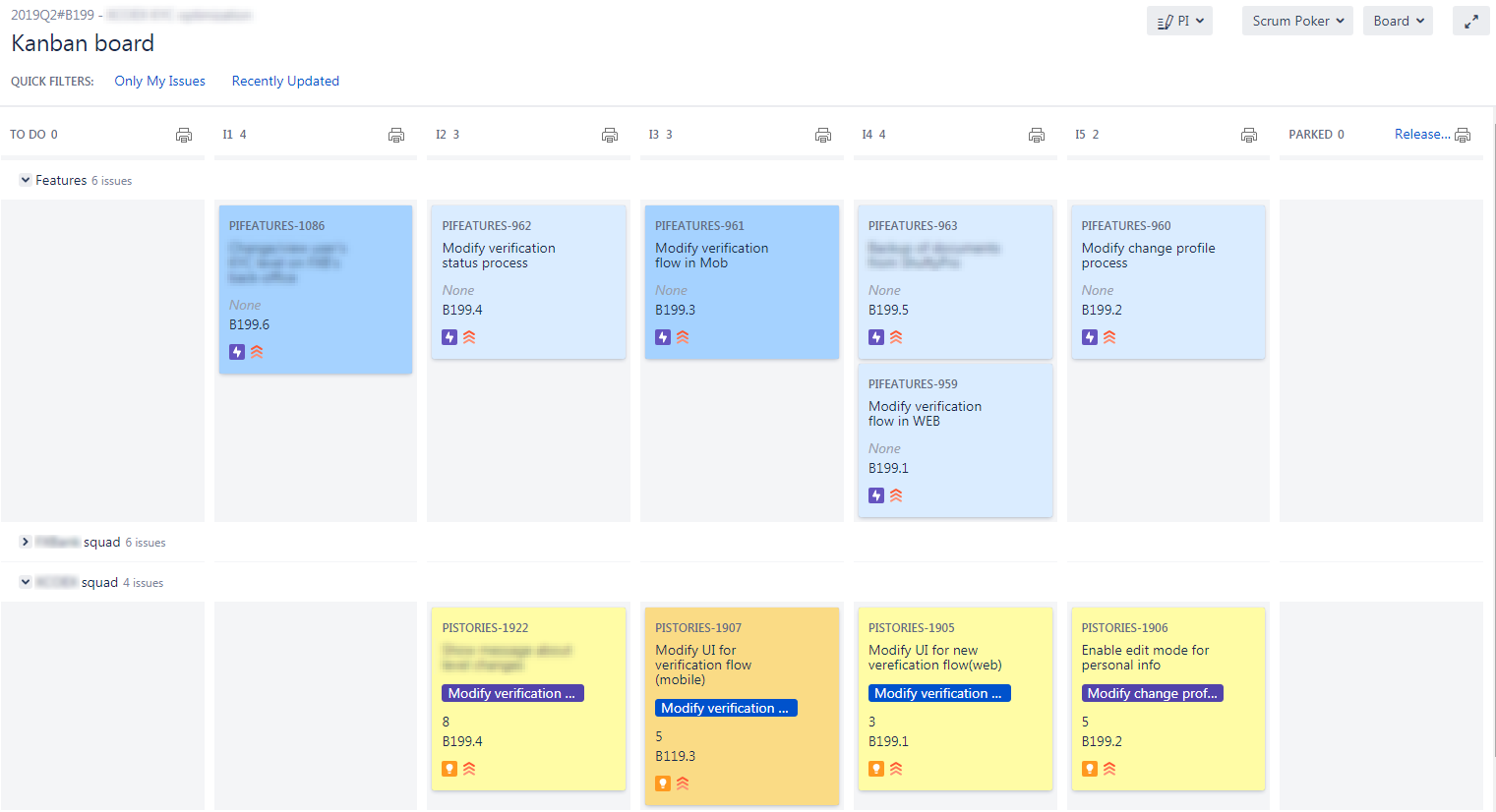Click the feature type icon on PIFEATURES-963
The height and width of the screenshot is (812, 1496).
coord(876,337)
